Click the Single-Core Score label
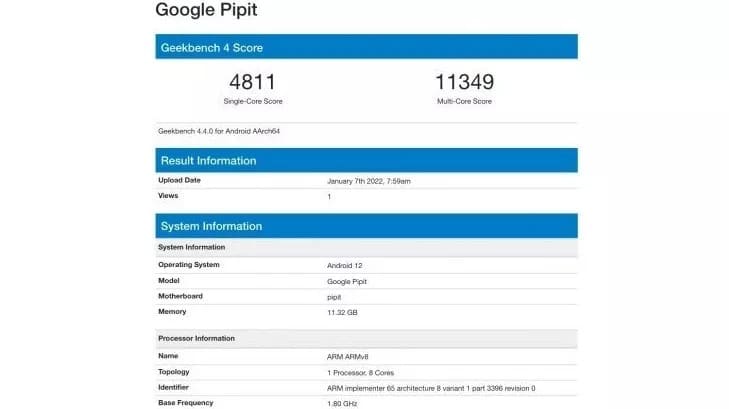 [x=253, y=101]
